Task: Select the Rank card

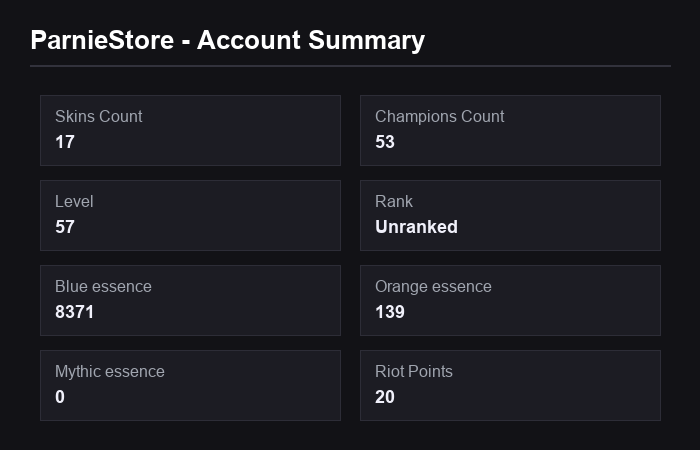Action: tap(510, 216)
